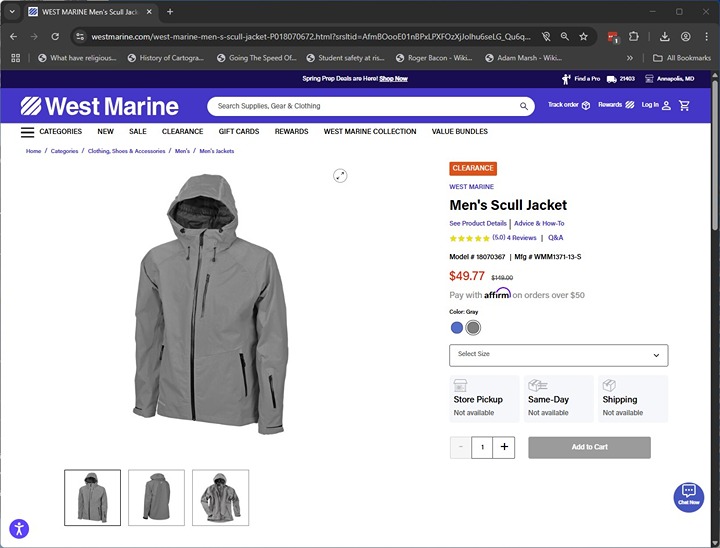The height and width of the screenshot is (548, 720).
Task: Open the tab search dropdown arrow
Action: [x=12, y=12]
